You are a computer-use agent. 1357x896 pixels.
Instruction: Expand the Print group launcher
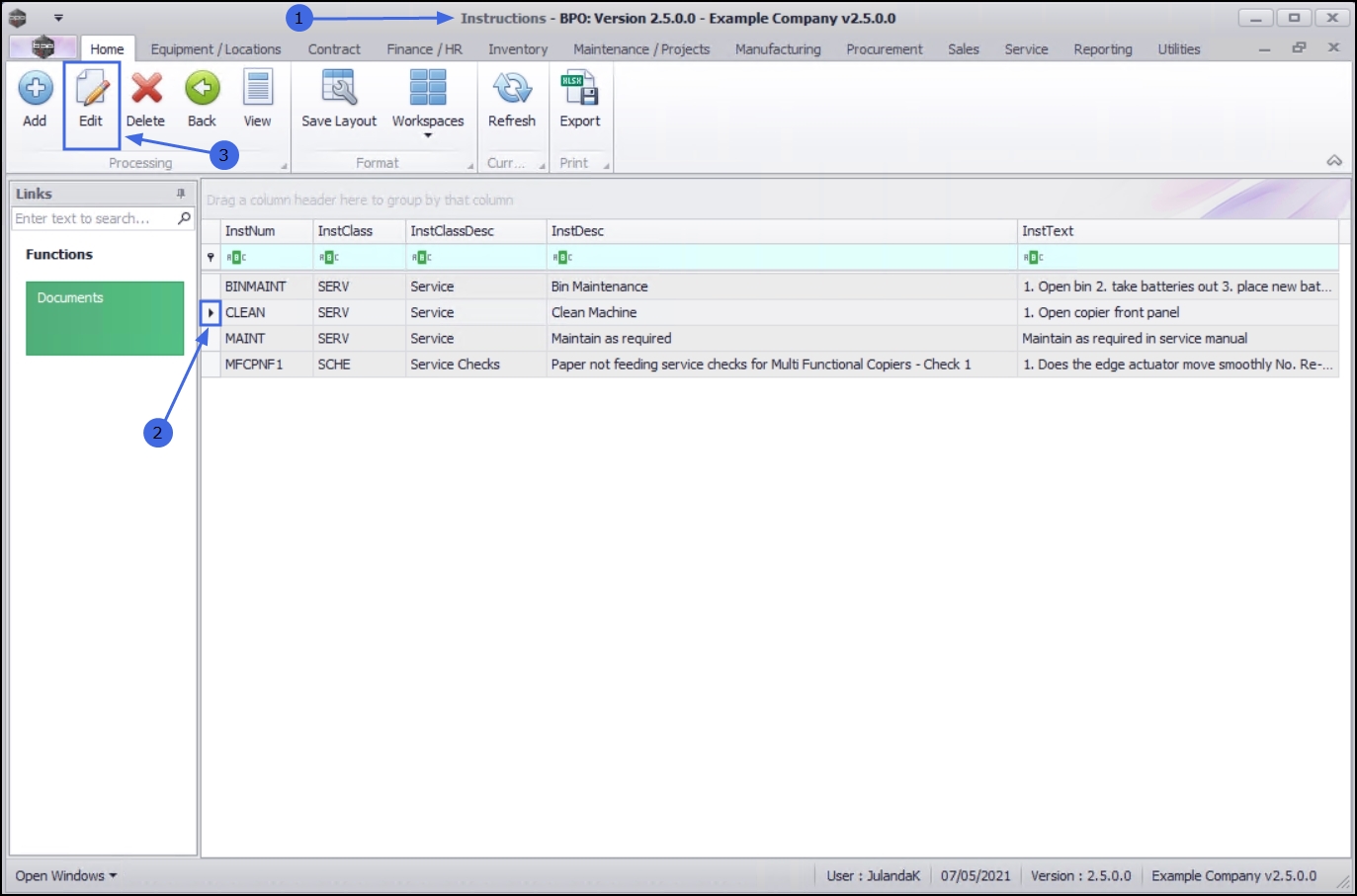[x=606, y=166]
